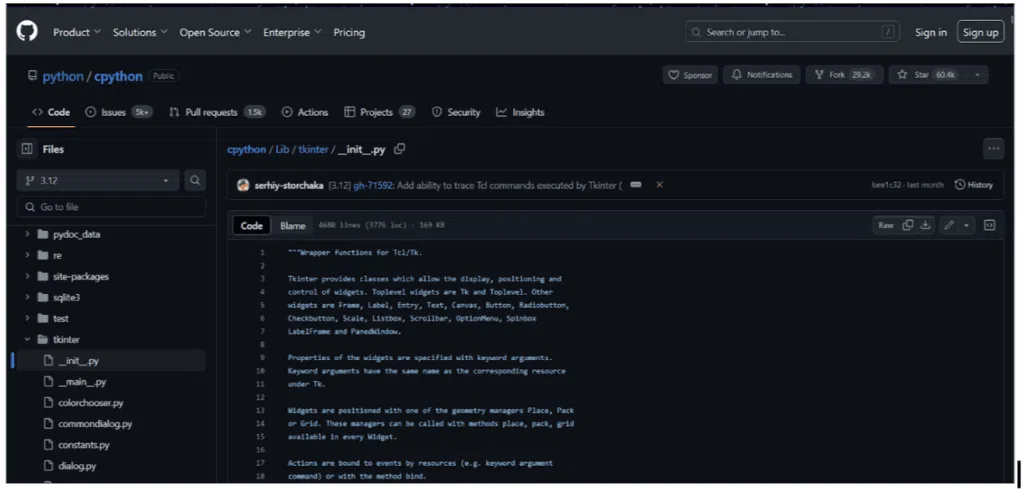Click the Sign up button

pyautogui.click(x=980, y=32)
